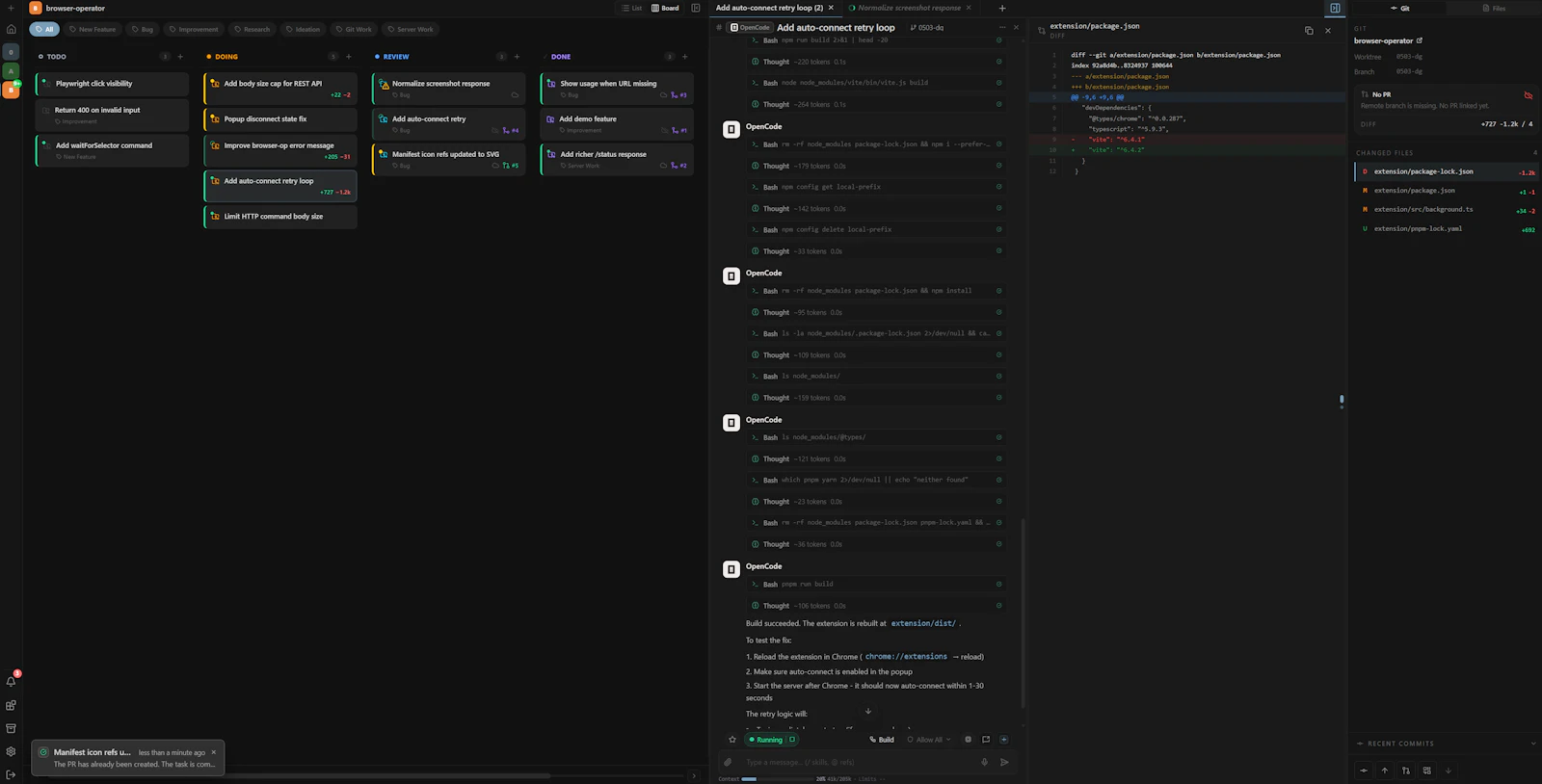Open the Allow All permissions dropdown

tap(929, 740)
